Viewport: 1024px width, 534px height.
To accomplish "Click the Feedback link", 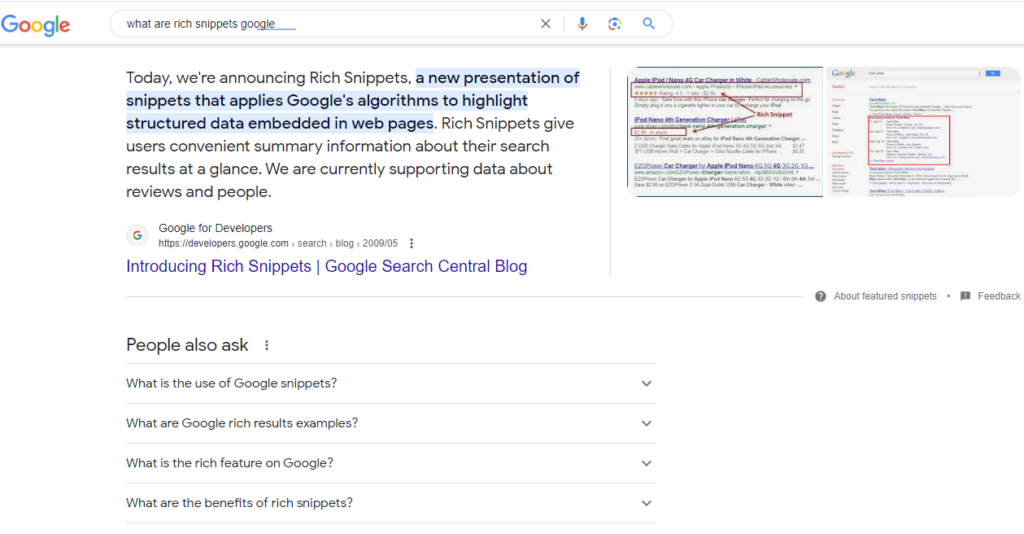I will (999, 296).
